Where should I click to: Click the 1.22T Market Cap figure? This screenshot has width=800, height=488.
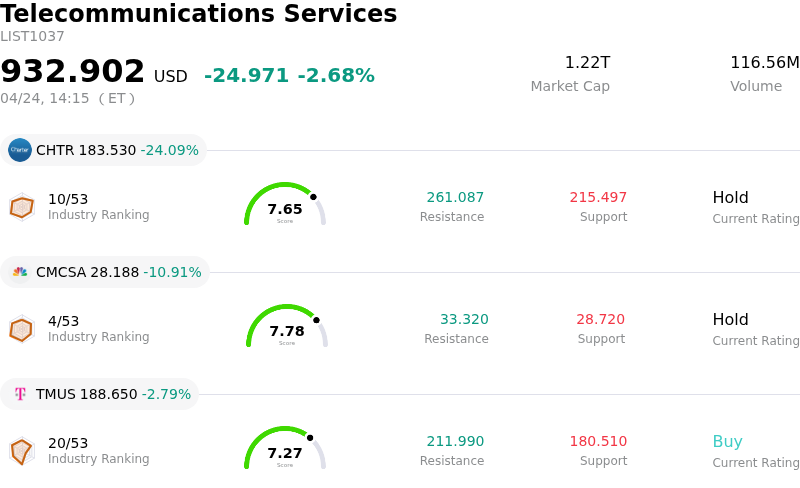pos(587,63)
